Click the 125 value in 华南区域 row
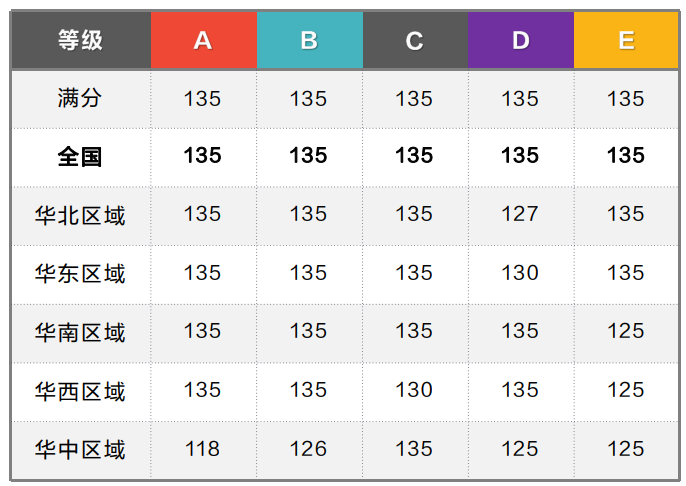This screenshot has width=686, height=486. [626, 331]
